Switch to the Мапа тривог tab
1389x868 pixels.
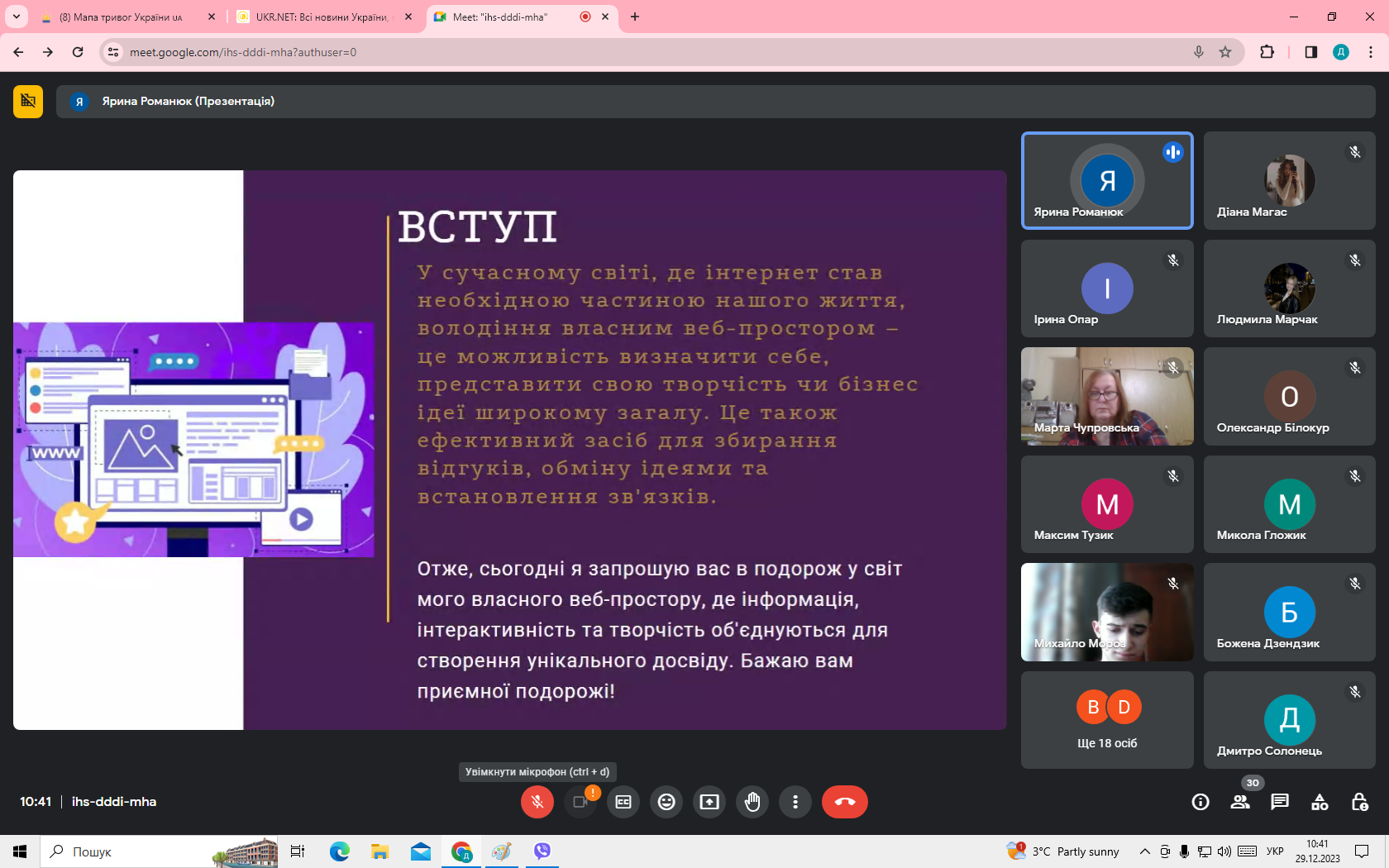click(122, 17)
